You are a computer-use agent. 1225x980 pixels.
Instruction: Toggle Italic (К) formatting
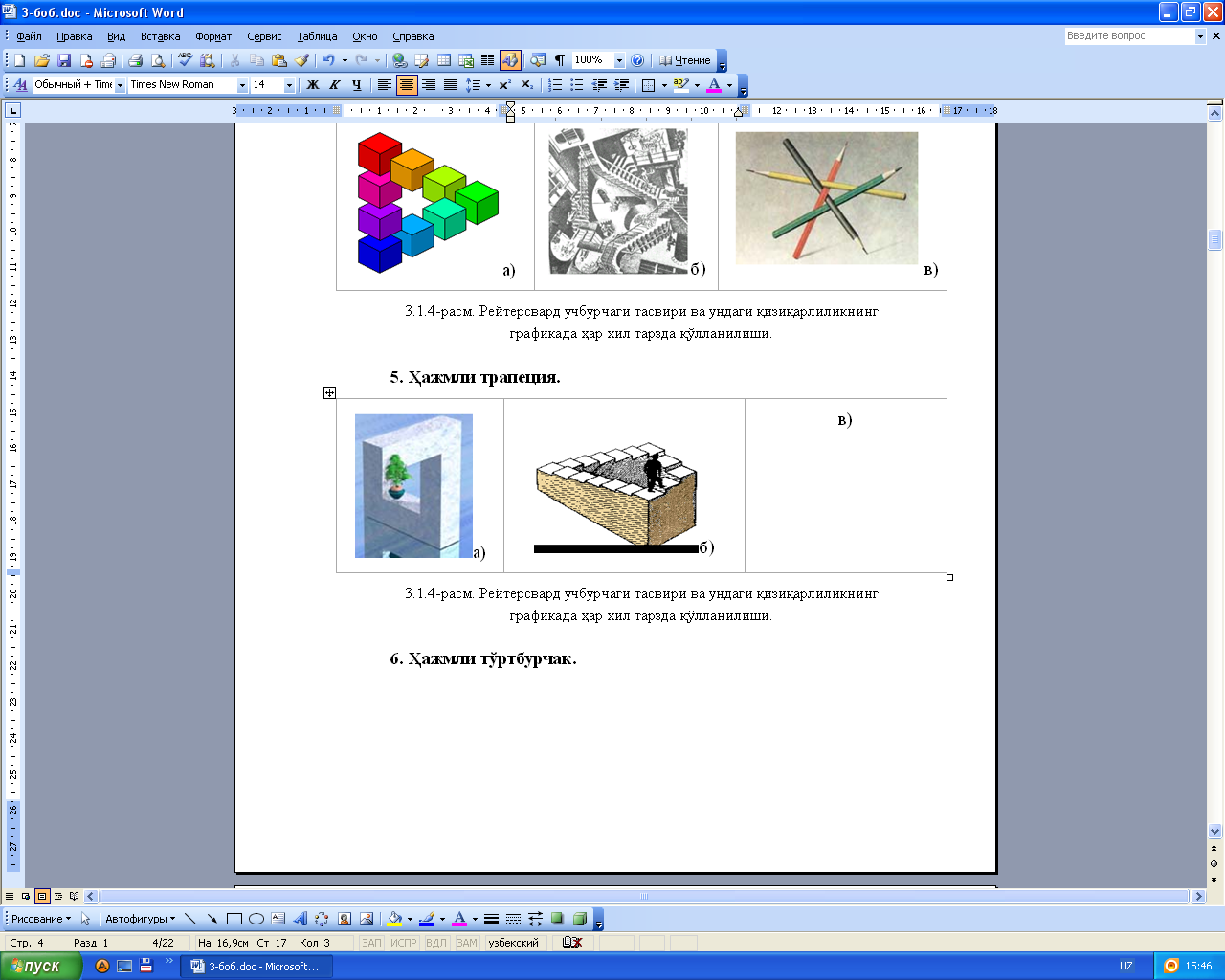[334, 85]
